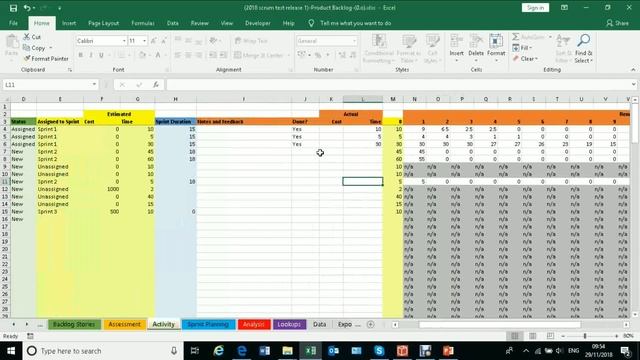Screen dimensions: 640x360
Task: Pick a fill color for cells
Action: [142, 55]
